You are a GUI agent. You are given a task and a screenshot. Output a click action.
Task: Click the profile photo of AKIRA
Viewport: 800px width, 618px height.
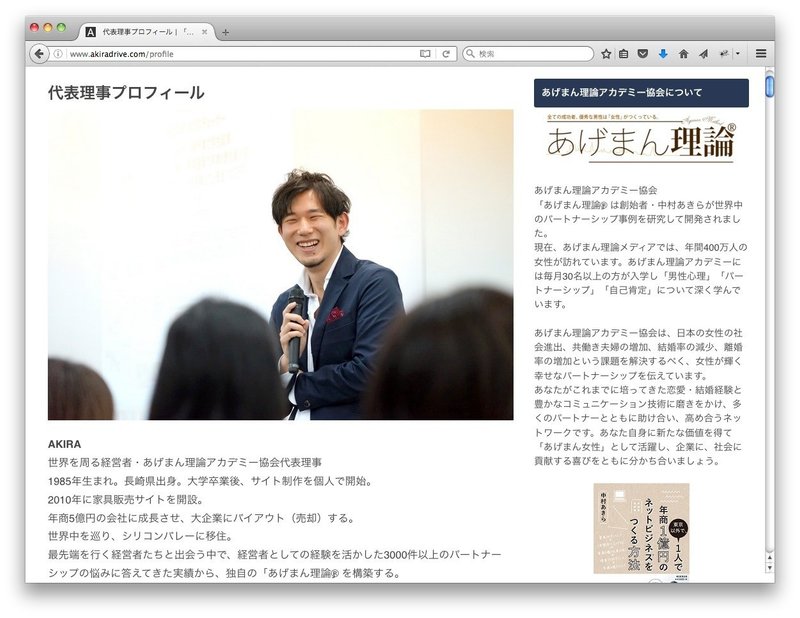[281, 264]
